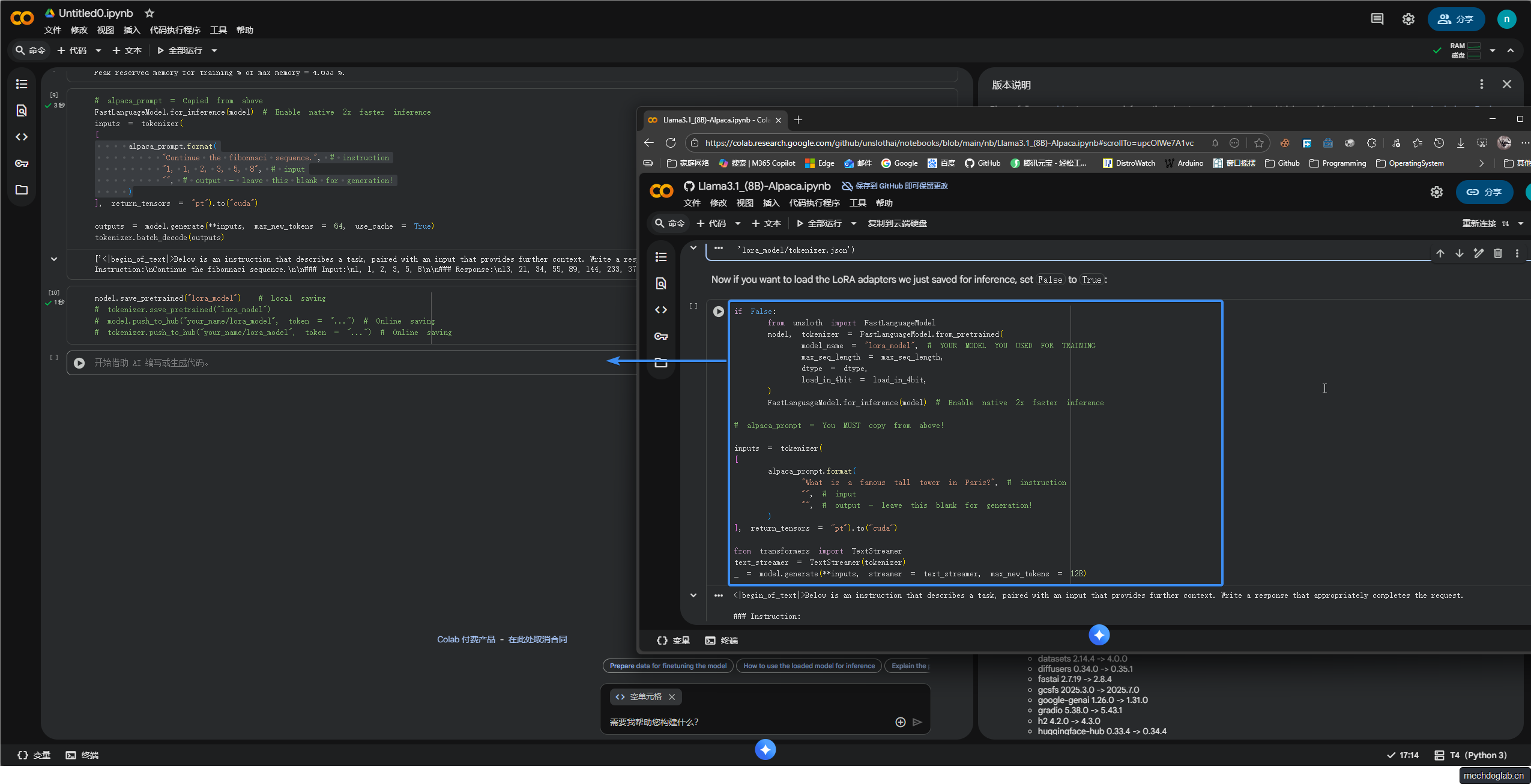This screenshot has height=784, width=1531.
Task: Open the table of contents sidebar icon
Action: pyautogui.click(x=22, y=84)
